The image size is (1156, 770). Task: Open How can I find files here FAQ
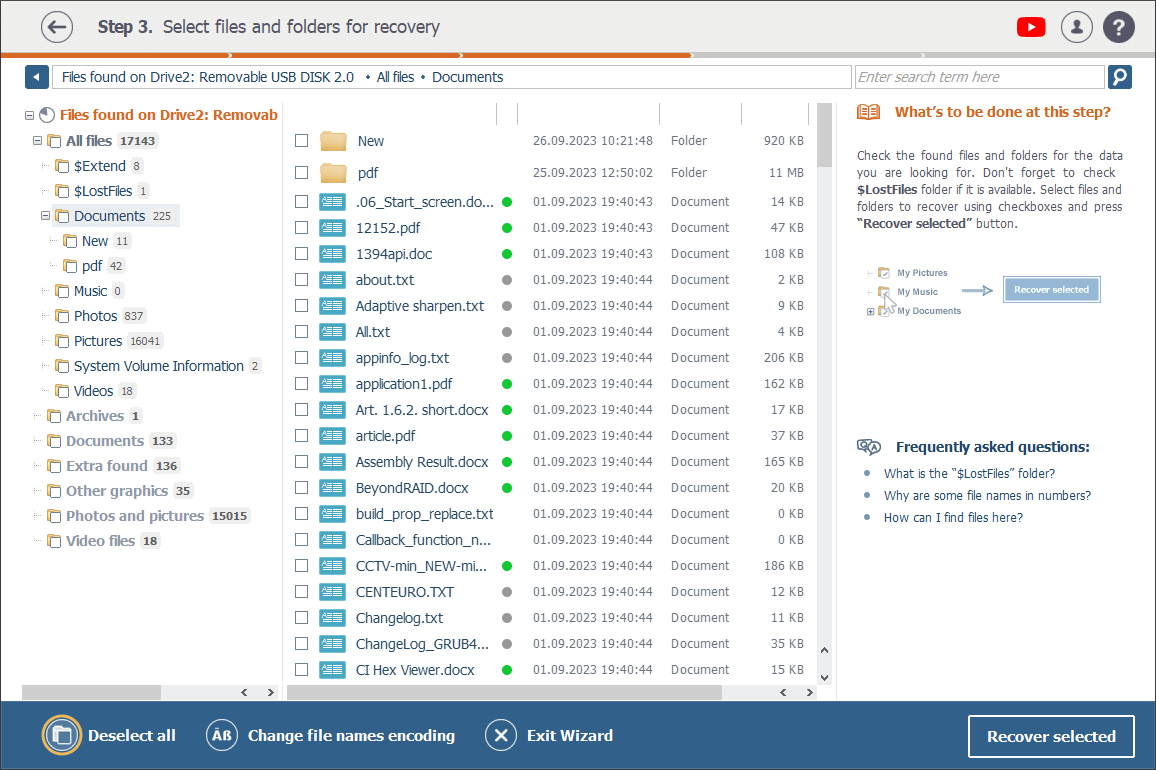953,518
